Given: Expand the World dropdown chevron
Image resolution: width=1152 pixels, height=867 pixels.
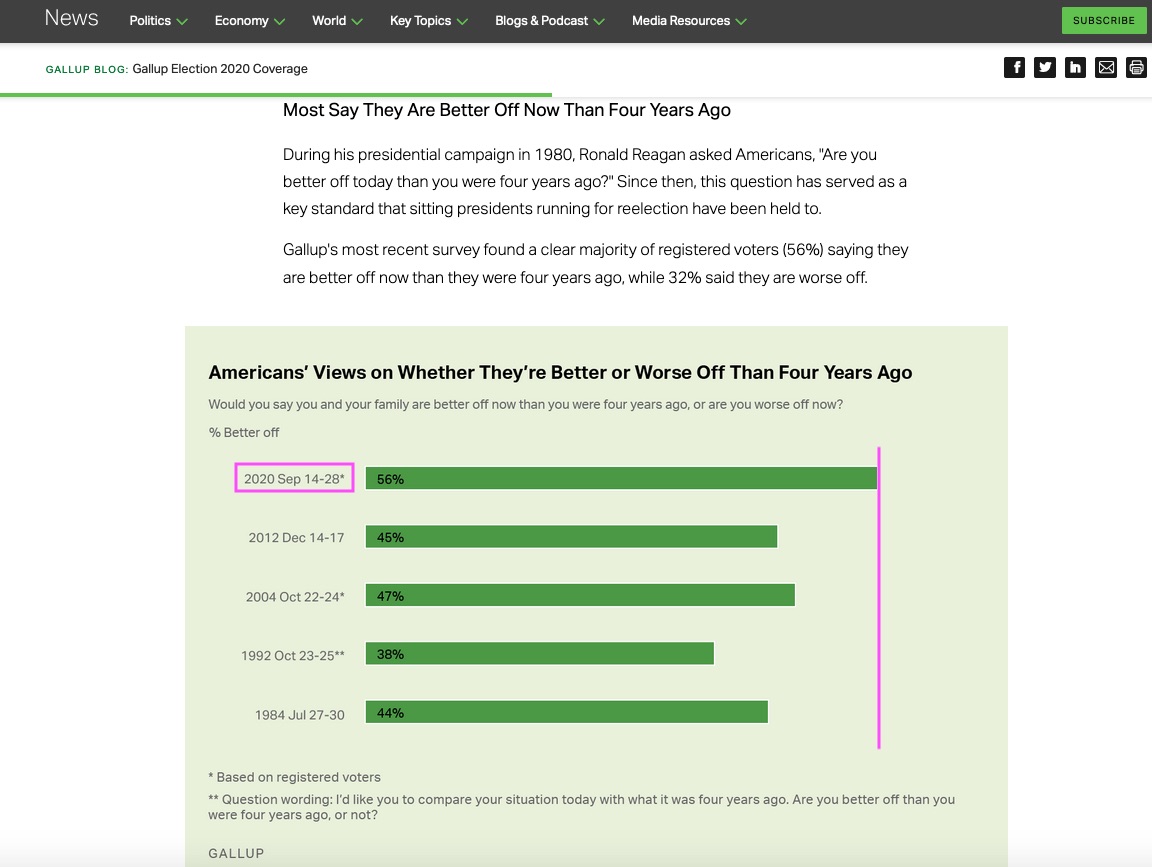Looking at the screenshot, I should [x=357, y=22].
